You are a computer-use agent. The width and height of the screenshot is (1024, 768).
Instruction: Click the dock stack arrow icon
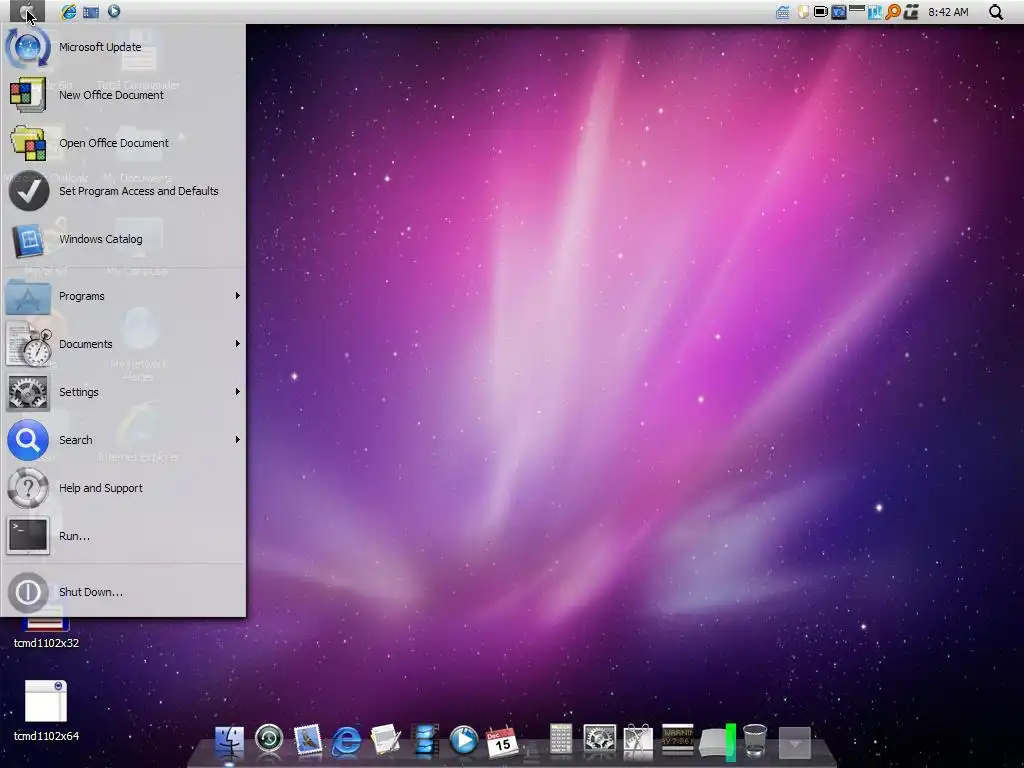[x=795, y=743]
